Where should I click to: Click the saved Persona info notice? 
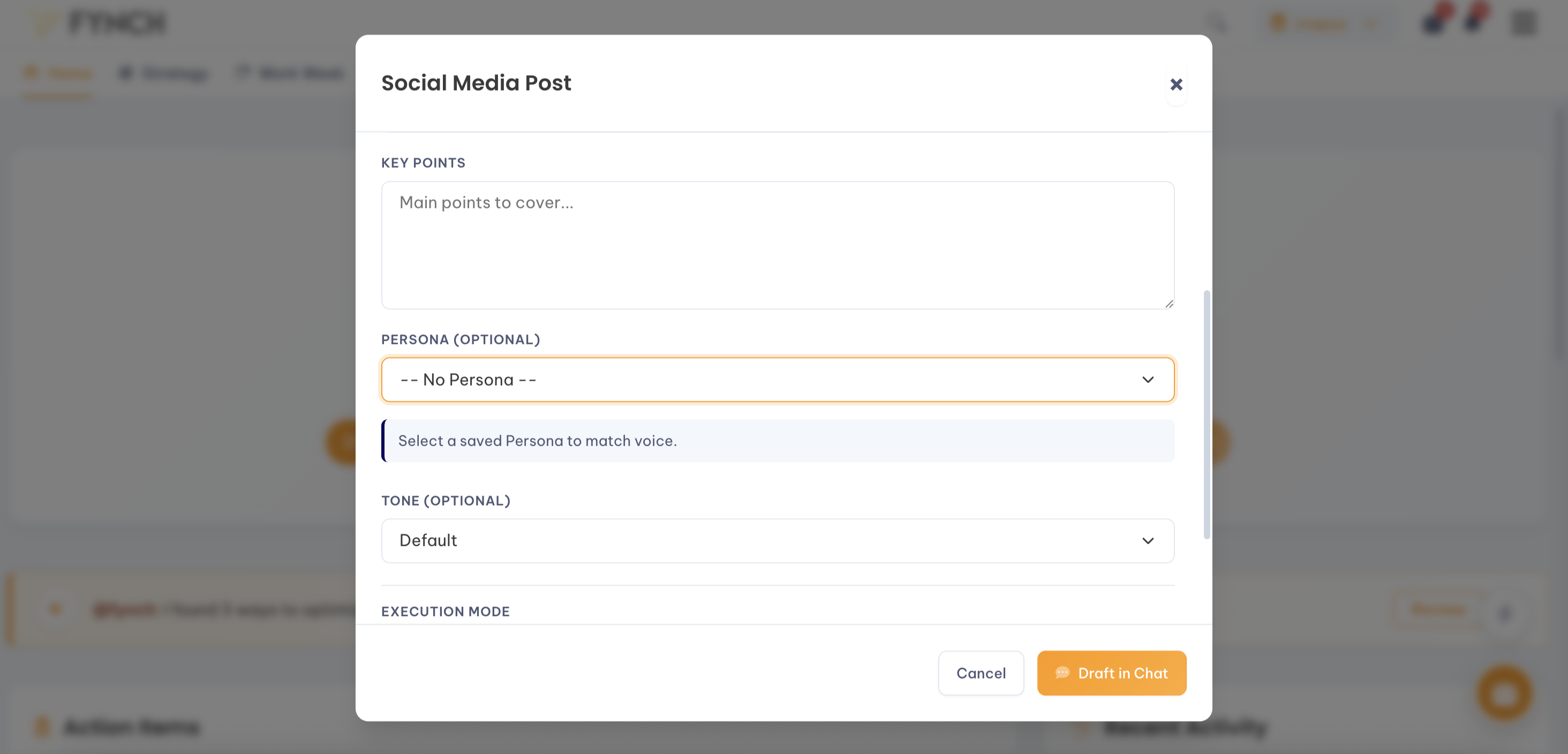pos(777,441)
